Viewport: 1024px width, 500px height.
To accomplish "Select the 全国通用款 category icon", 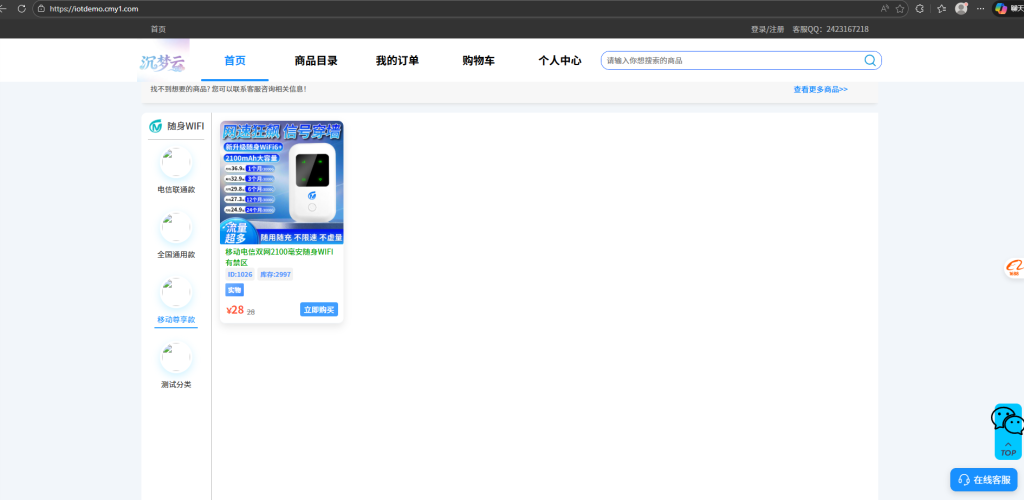I will coord(176,227).
